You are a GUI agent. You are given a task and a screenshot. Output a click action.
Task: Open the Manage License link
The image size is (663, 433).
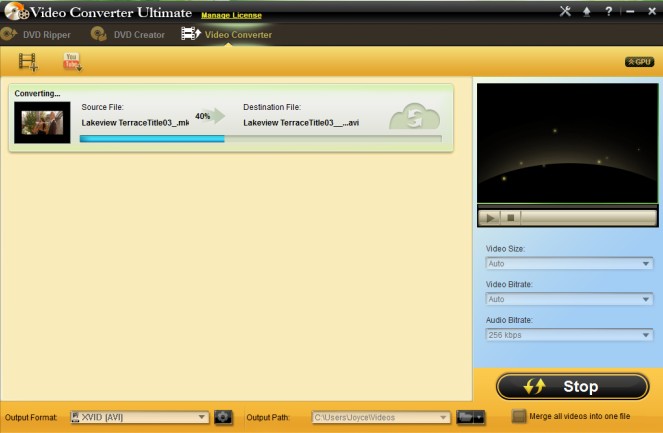(x=231, y=15)
